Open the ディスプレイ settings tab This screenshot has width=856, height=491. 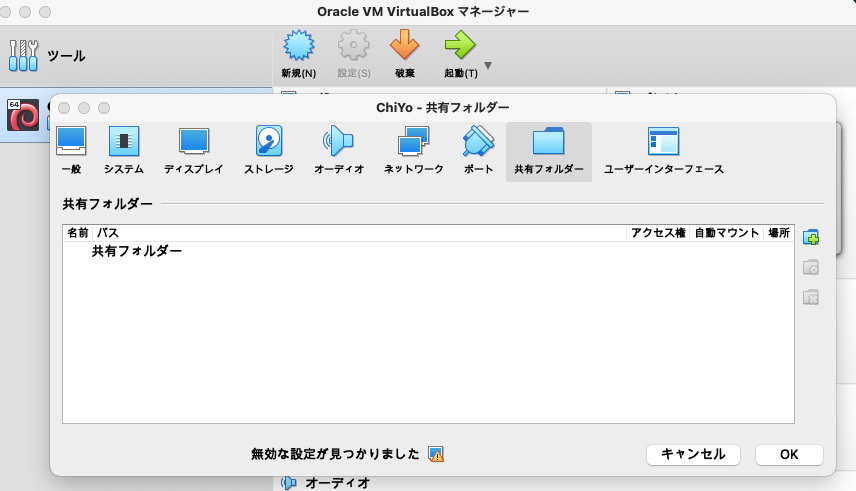click(194, 151)
